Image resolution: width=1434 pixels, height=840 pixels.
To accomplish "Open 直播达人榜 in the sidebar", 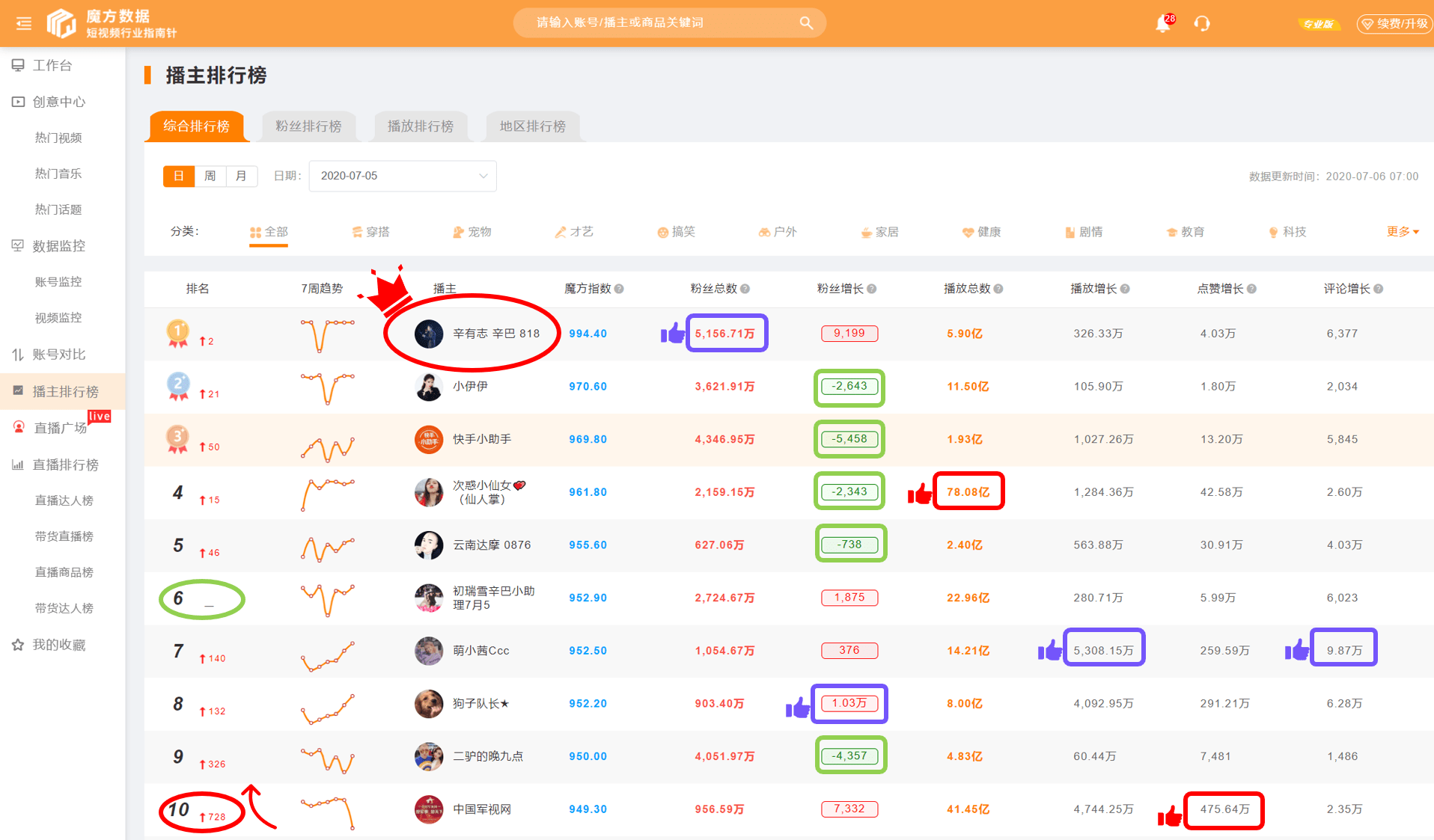I will tap(63, 500).
